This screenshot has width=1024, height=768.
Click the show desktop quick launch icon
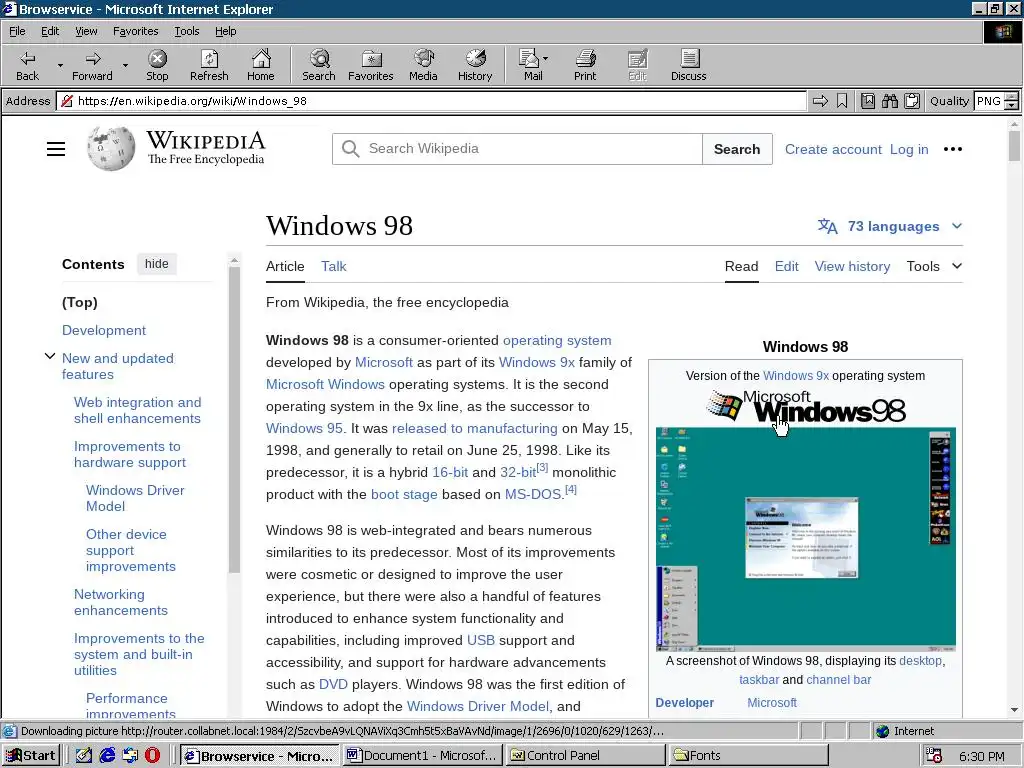[x=84, y=756]
